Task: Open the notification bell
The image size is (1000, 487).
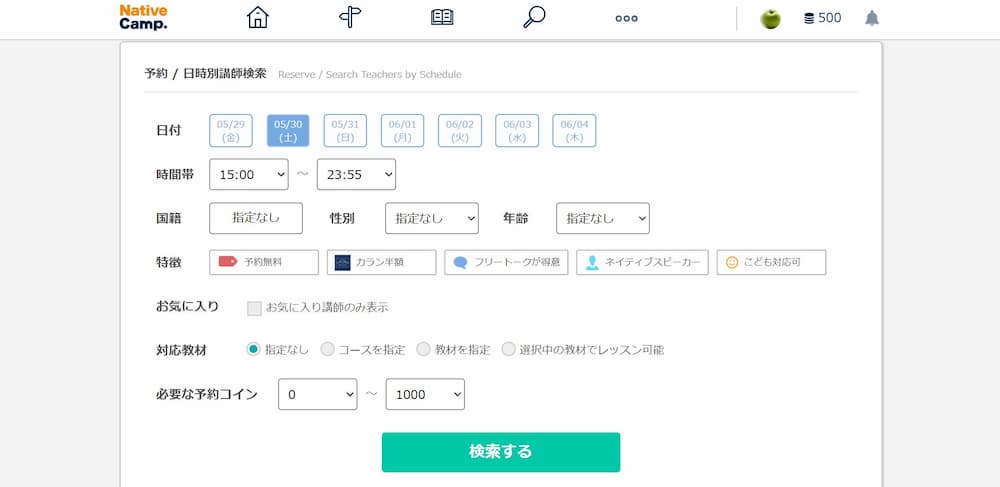Action: click(x=872, y=18)
